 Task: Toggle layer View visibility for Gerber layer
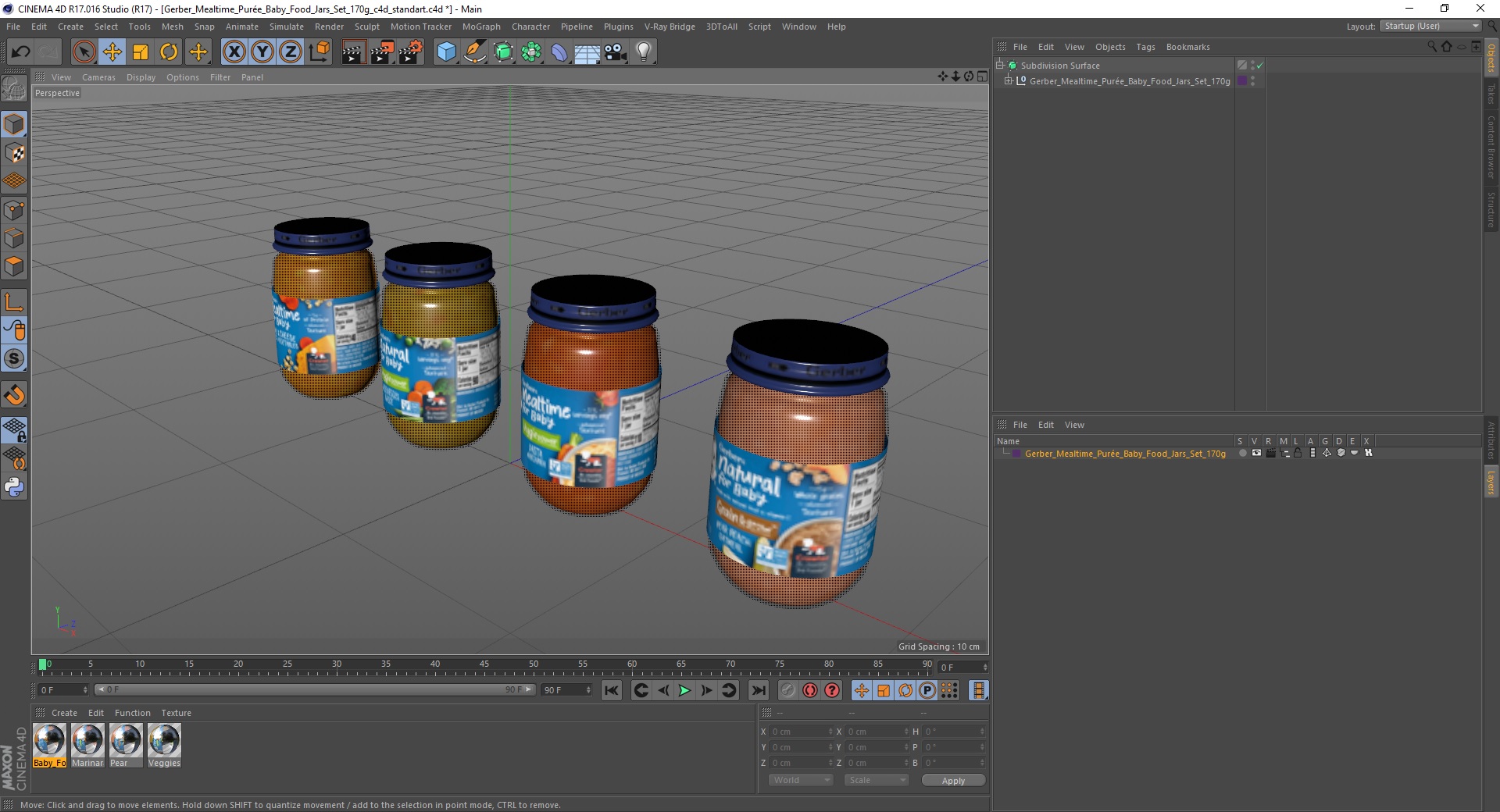[1256, 454]
